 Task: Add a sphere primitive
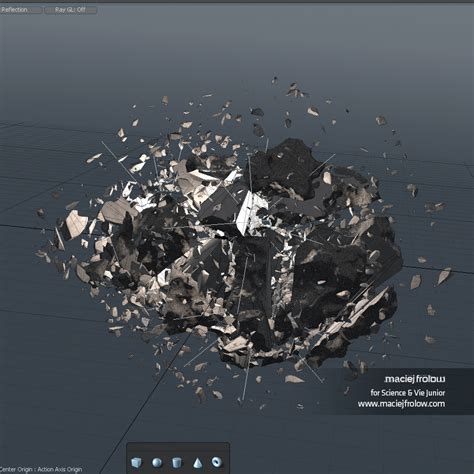(157, 463)
